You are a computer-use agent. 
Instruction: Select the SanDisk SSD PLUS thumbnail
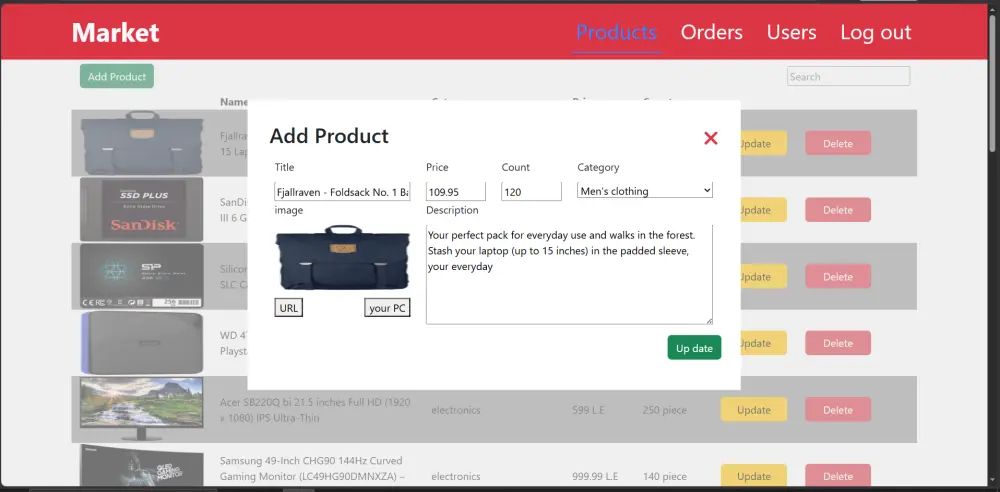(x=142, y=210)
